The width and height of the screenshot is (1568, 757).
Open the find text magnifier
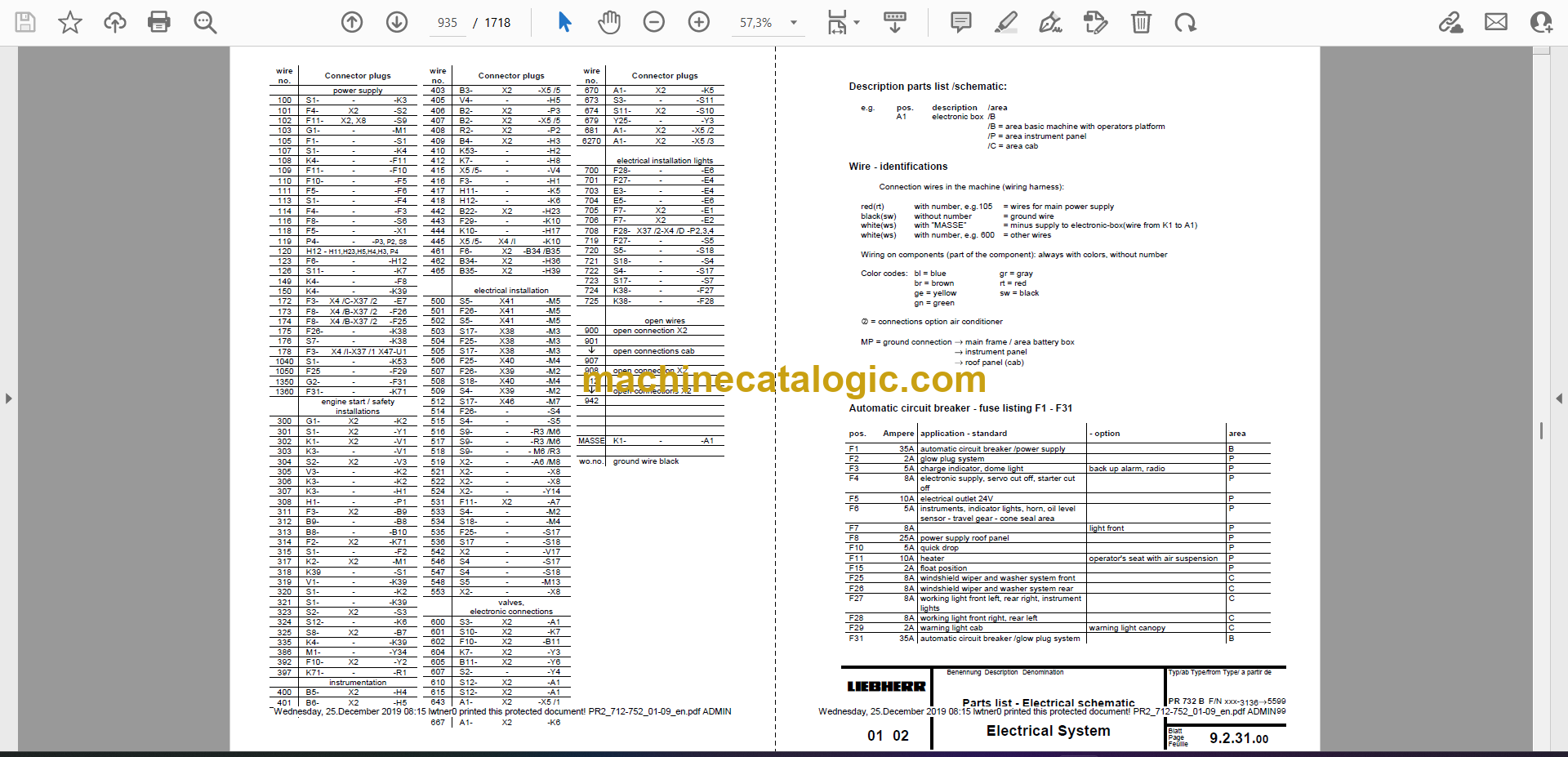point(205,22)
